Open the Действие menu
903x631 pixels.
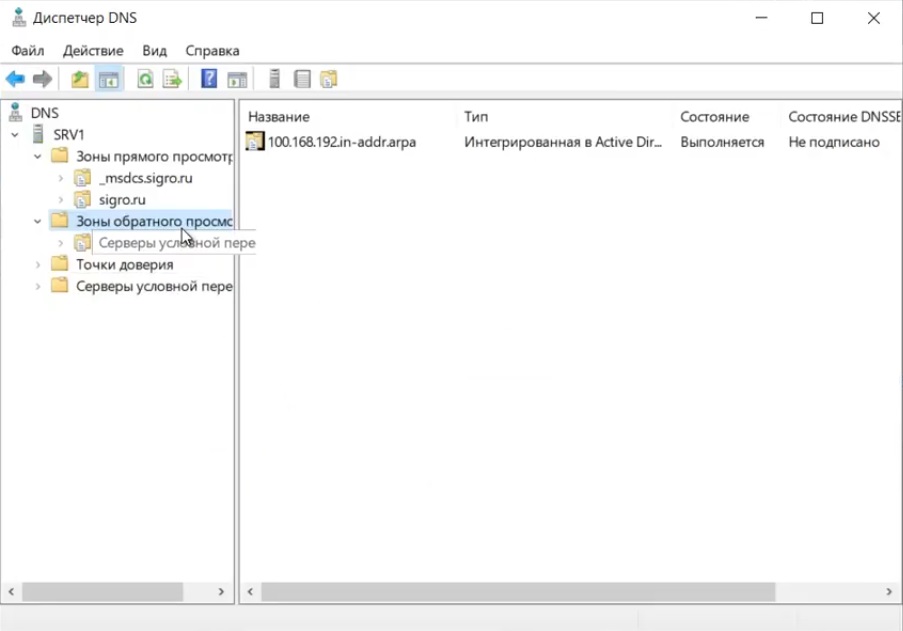[93, 50]
